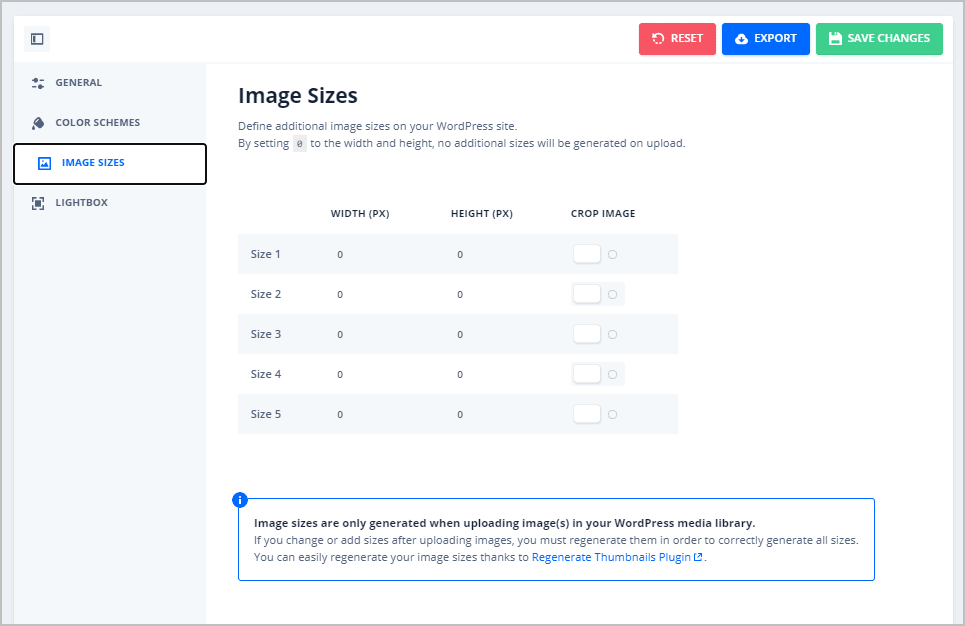The height and width of the screenshot is (626, 965).
Task: Click the RESET button
Action: 677,38
